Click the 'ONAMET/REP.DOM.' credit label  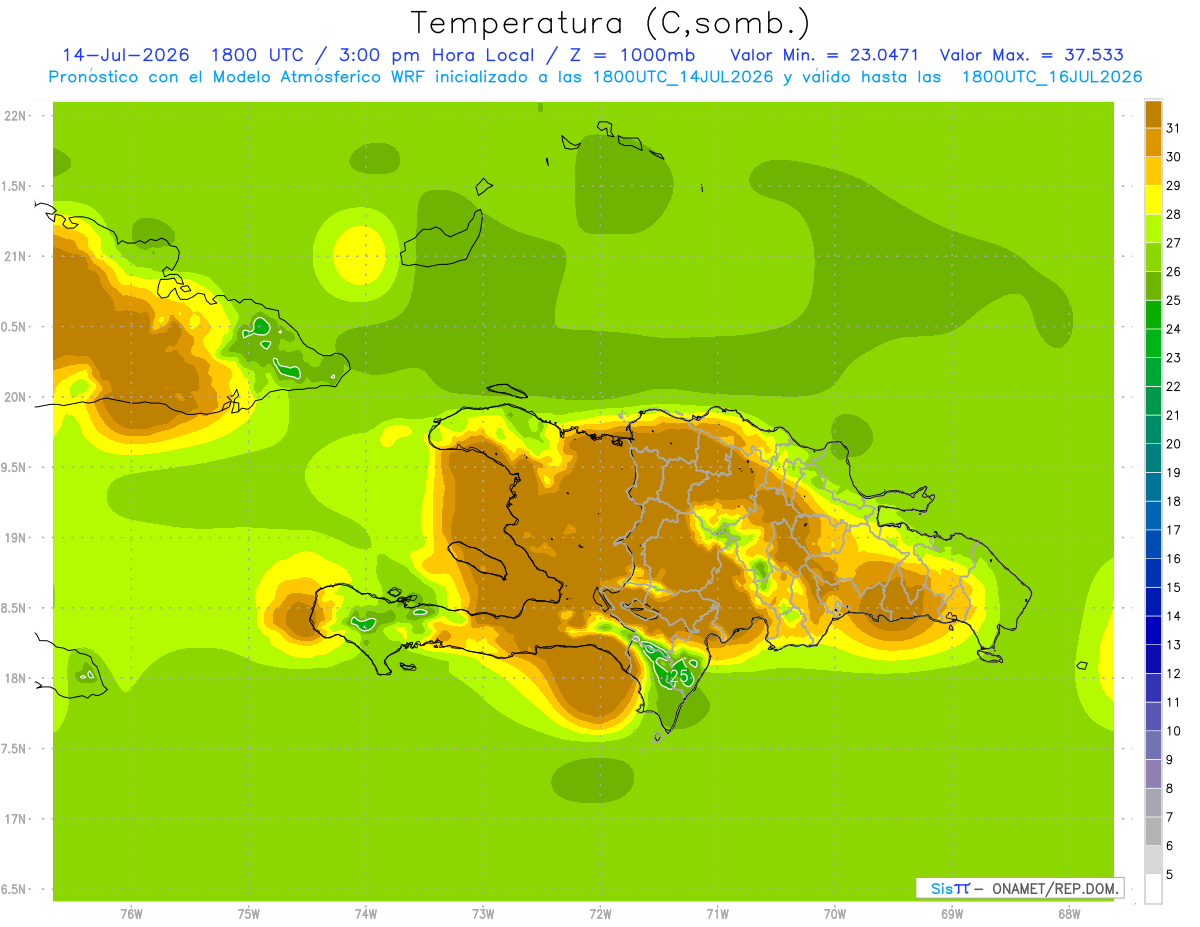coord(1056,888)
